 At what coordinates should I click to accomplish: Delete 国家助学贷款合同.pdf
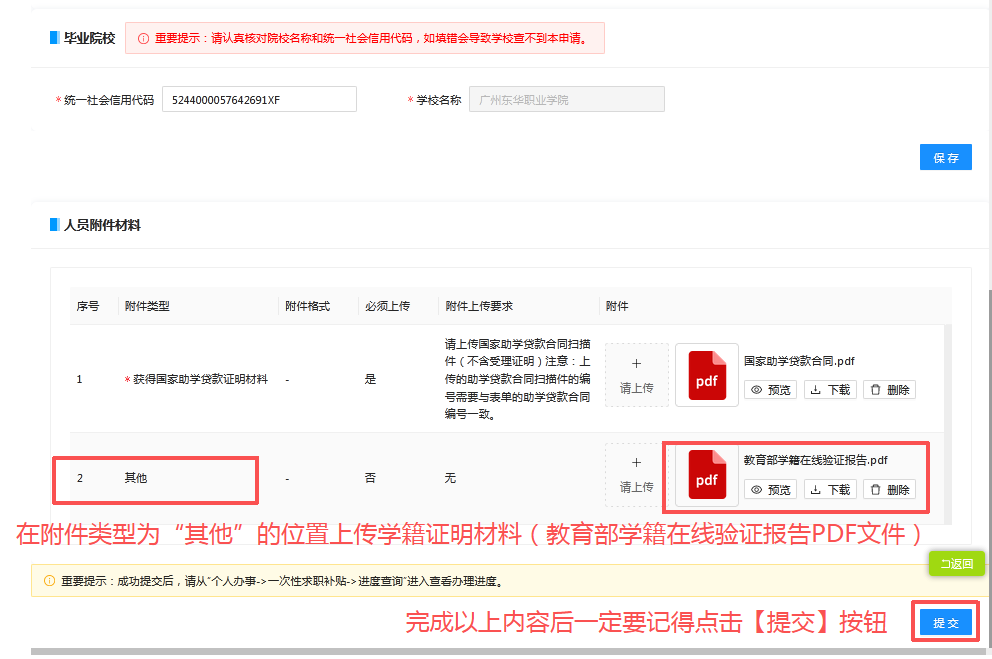tap(890, 390)
